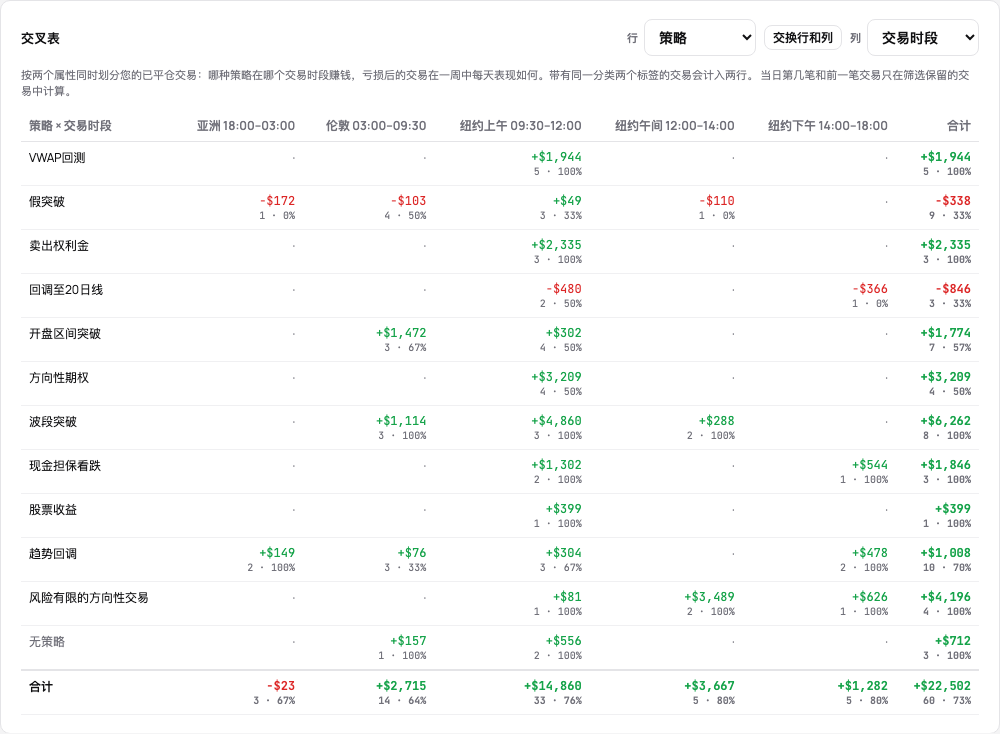This screenshot has width=1000, height=734.
Task: Click the -$23 total for 亚洲 column
Action: point(281,686)
